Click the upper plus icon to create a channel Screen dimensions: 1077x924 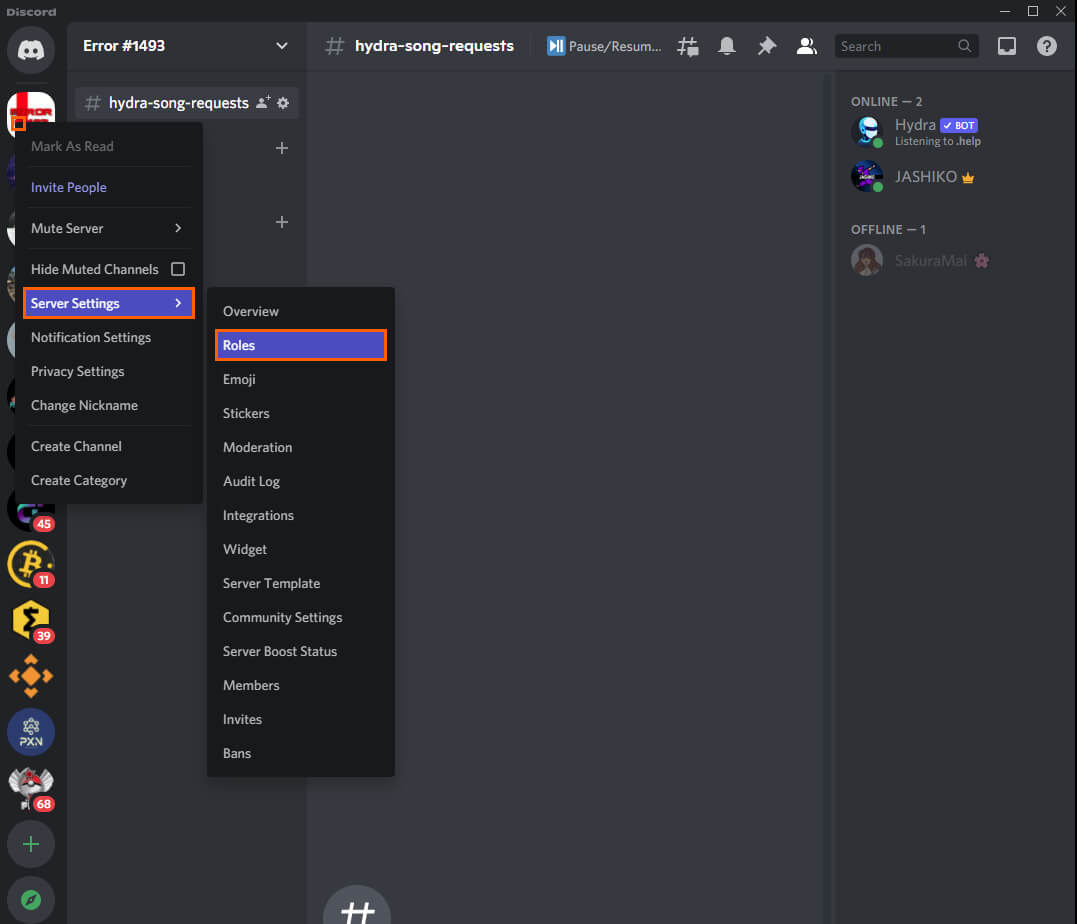[282, 148]
